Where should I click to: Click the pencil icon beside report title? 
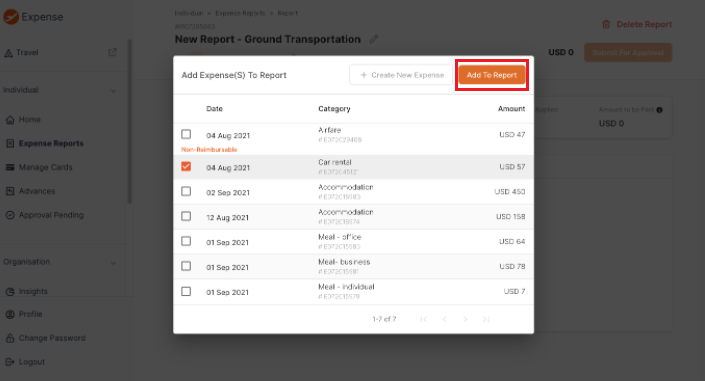pyautogui.click(x=374, y=39)
